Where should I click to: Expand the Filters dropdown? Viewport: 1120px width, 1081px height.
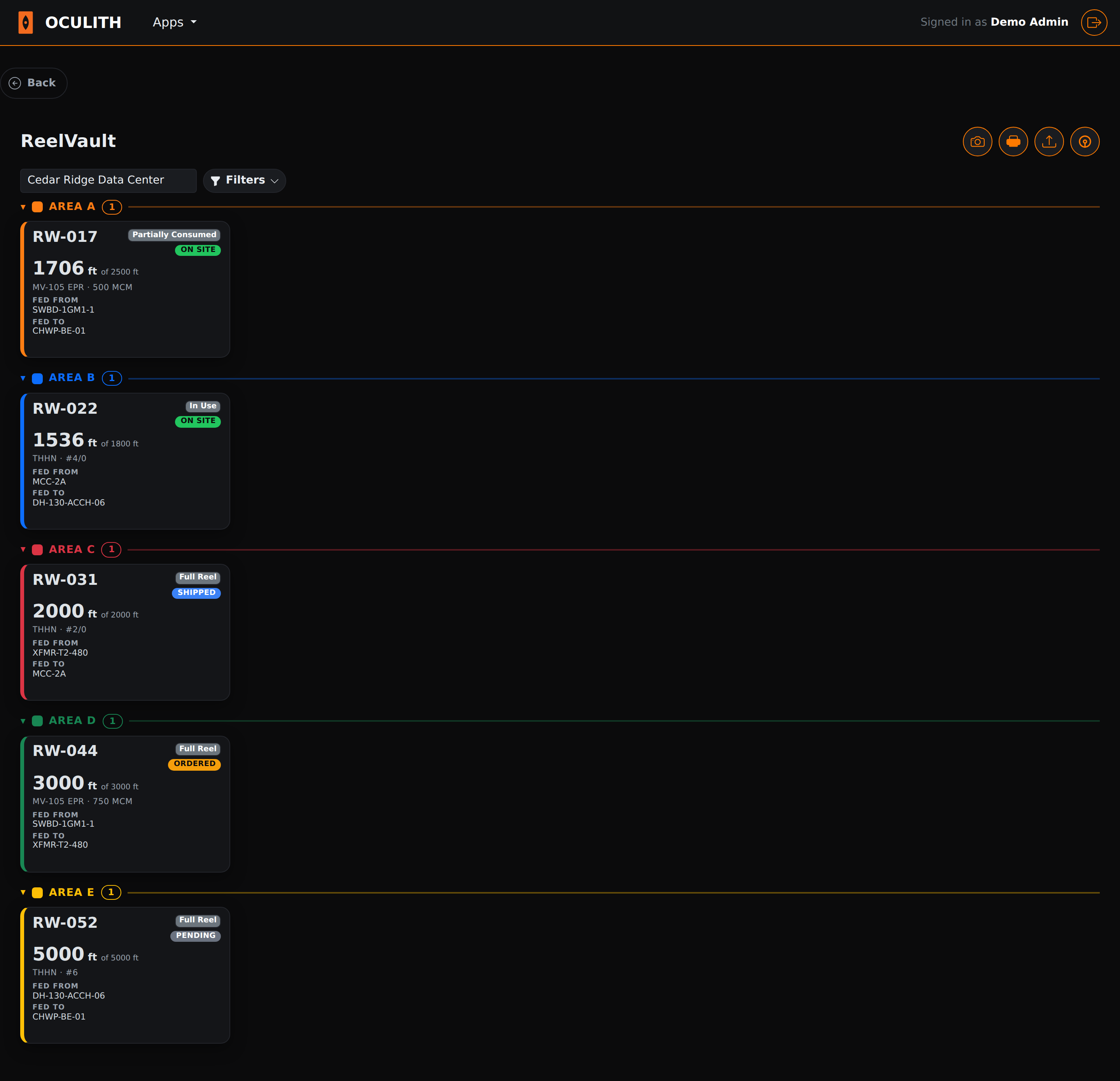tap(245, 180)
